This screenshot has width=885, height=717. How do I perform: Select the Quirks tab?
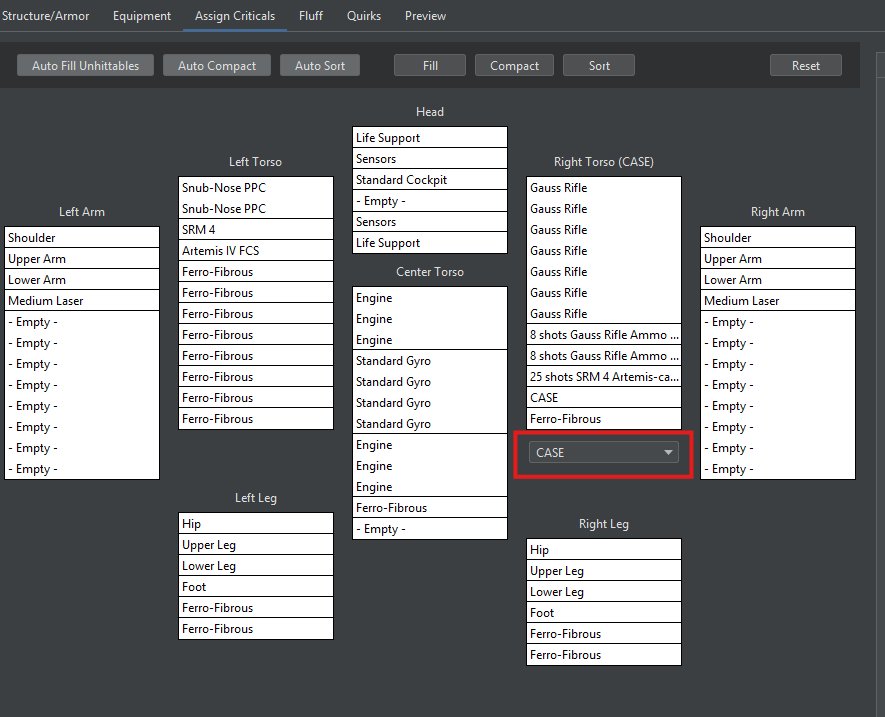364,16
